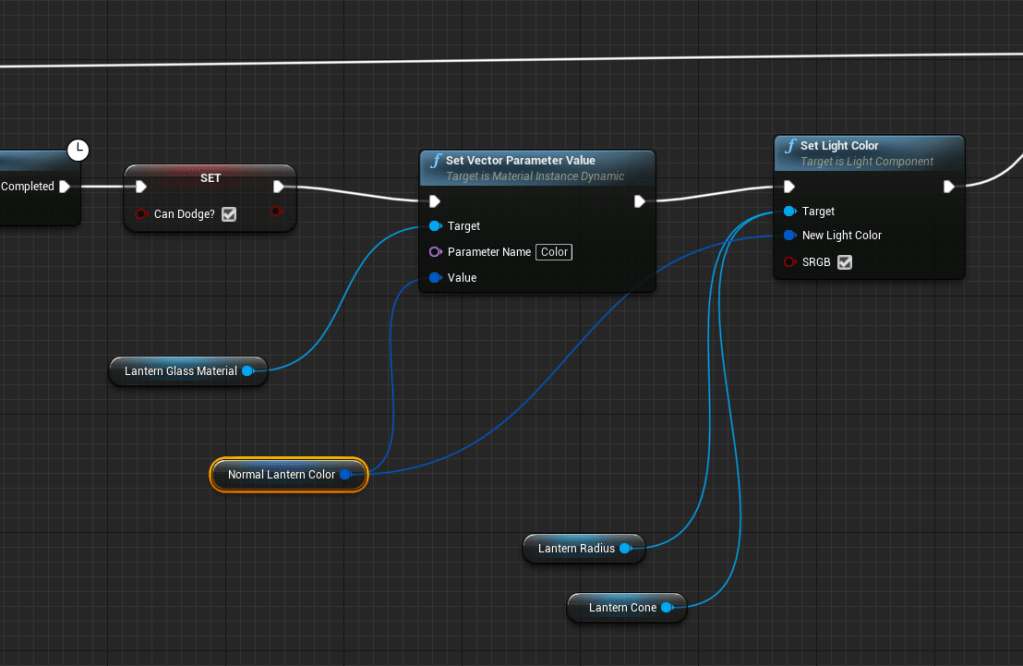Screen dimensions: 1023x666
Task: Click the Set Light Color execution output pin
Action: coord(948,186)
